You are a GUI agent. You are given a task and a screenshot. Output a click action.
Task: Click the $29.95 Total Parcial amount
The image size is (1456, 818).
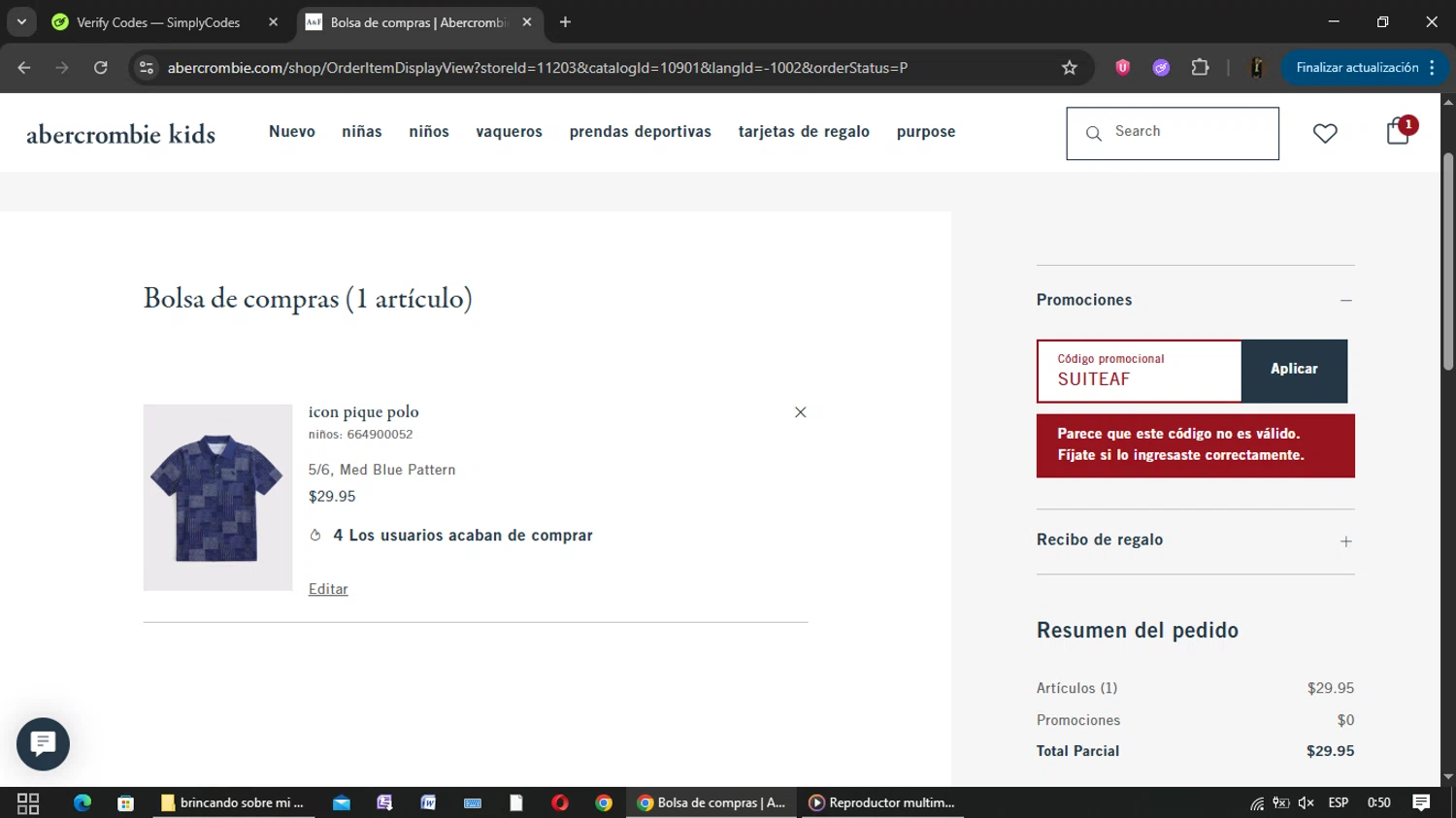point(1330,751)
